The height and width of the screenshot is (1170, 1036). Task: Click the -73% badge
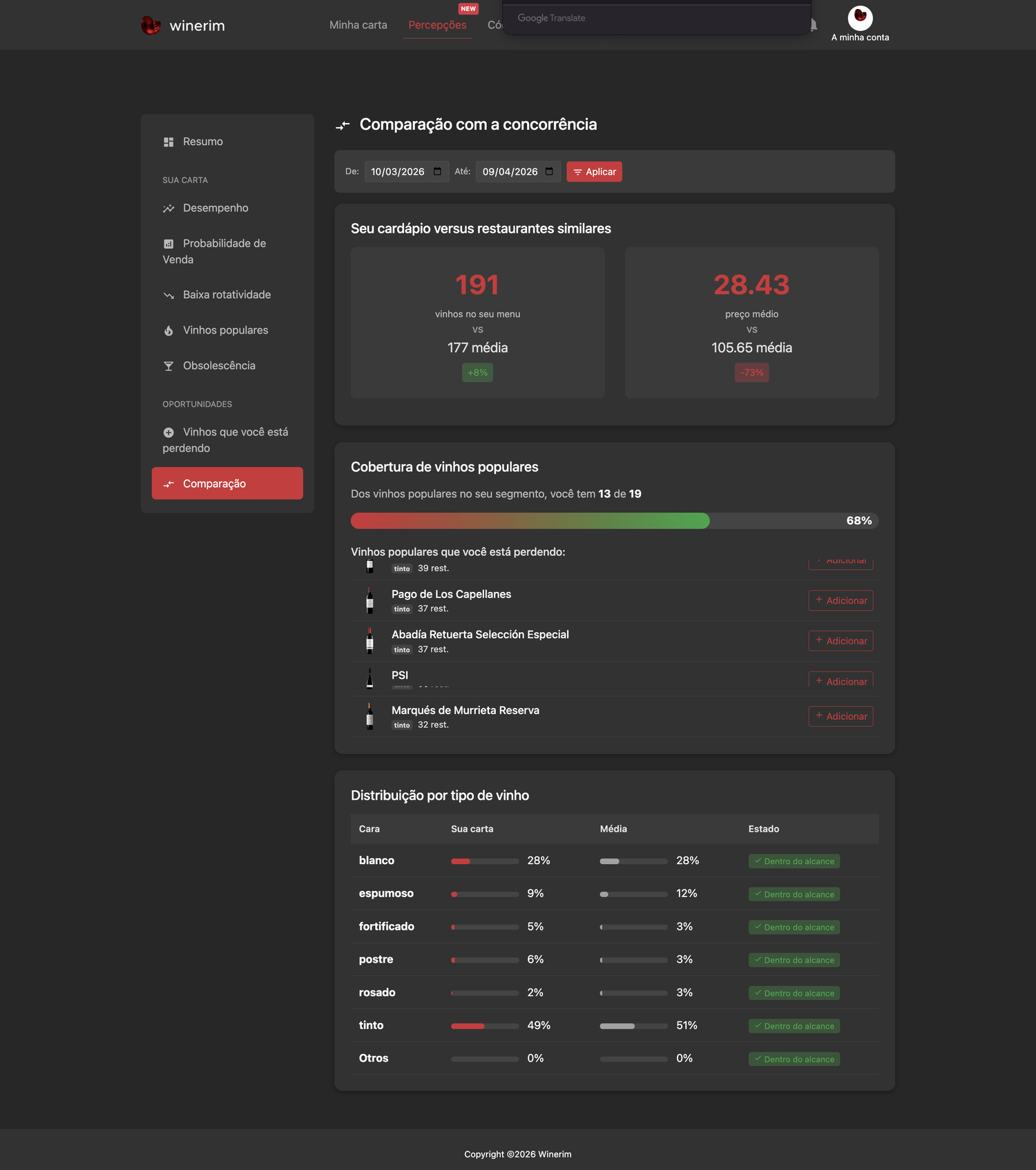(751, 372)
